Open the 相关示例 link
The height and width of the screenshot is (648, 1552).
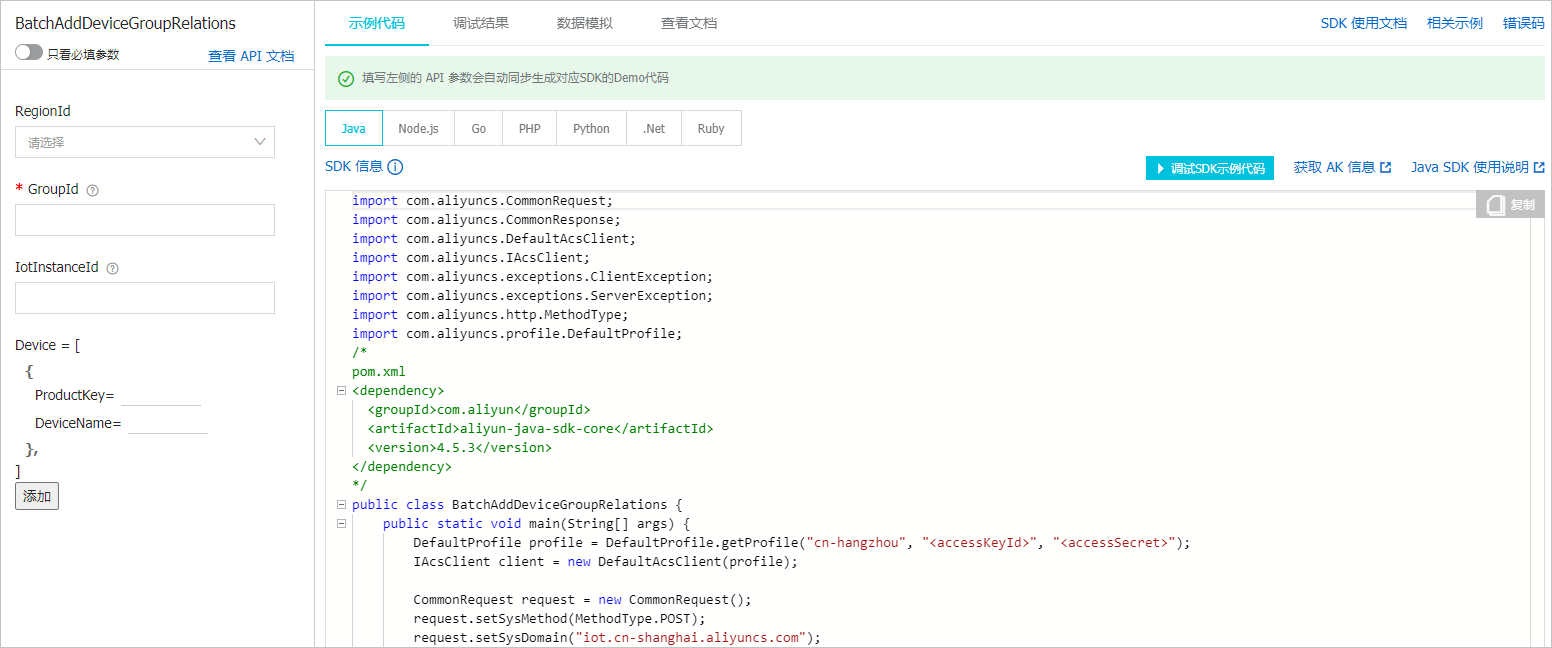pos(1455,23)
